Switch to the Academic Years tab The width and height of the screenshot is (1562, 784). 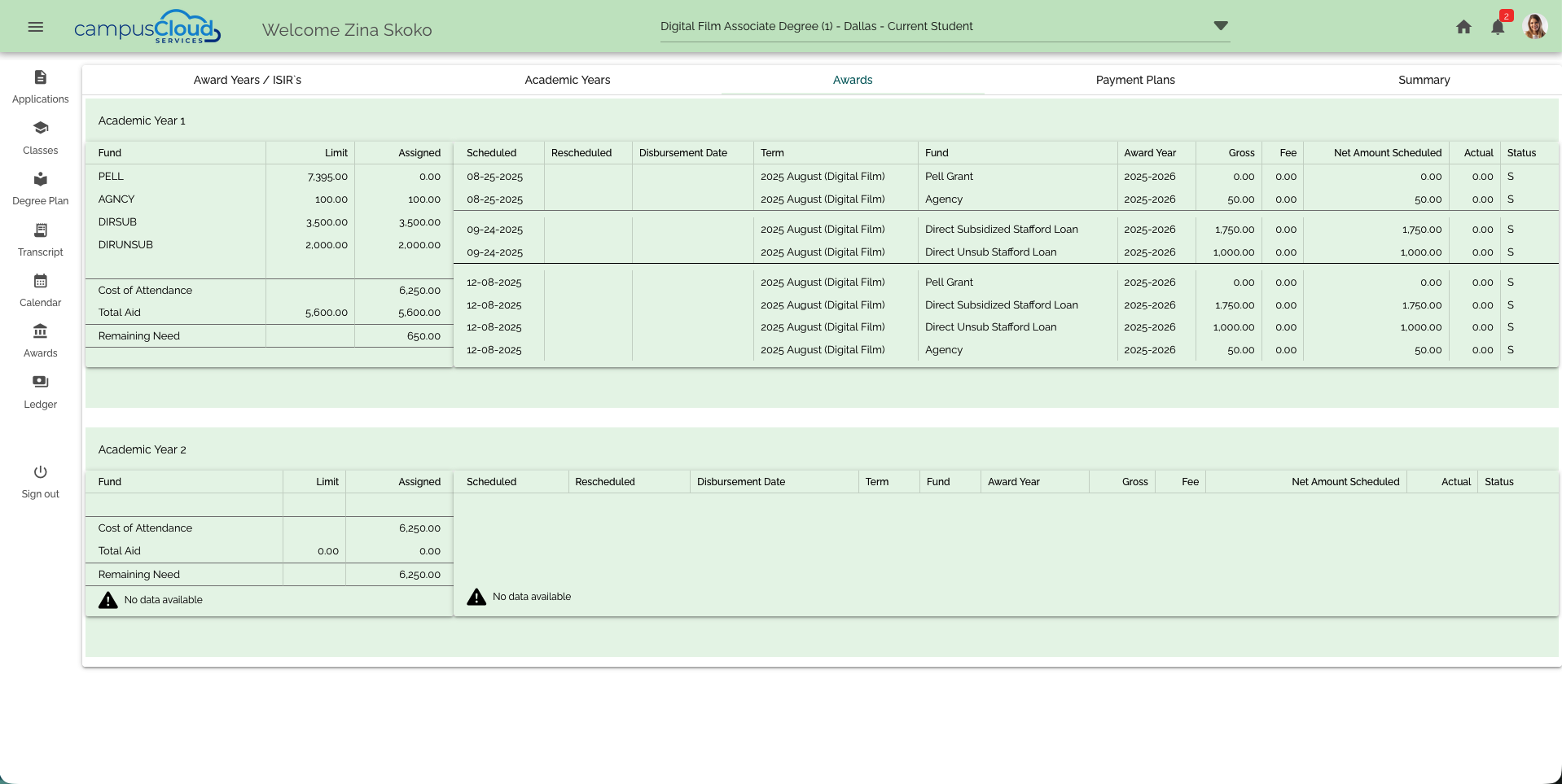567,80
